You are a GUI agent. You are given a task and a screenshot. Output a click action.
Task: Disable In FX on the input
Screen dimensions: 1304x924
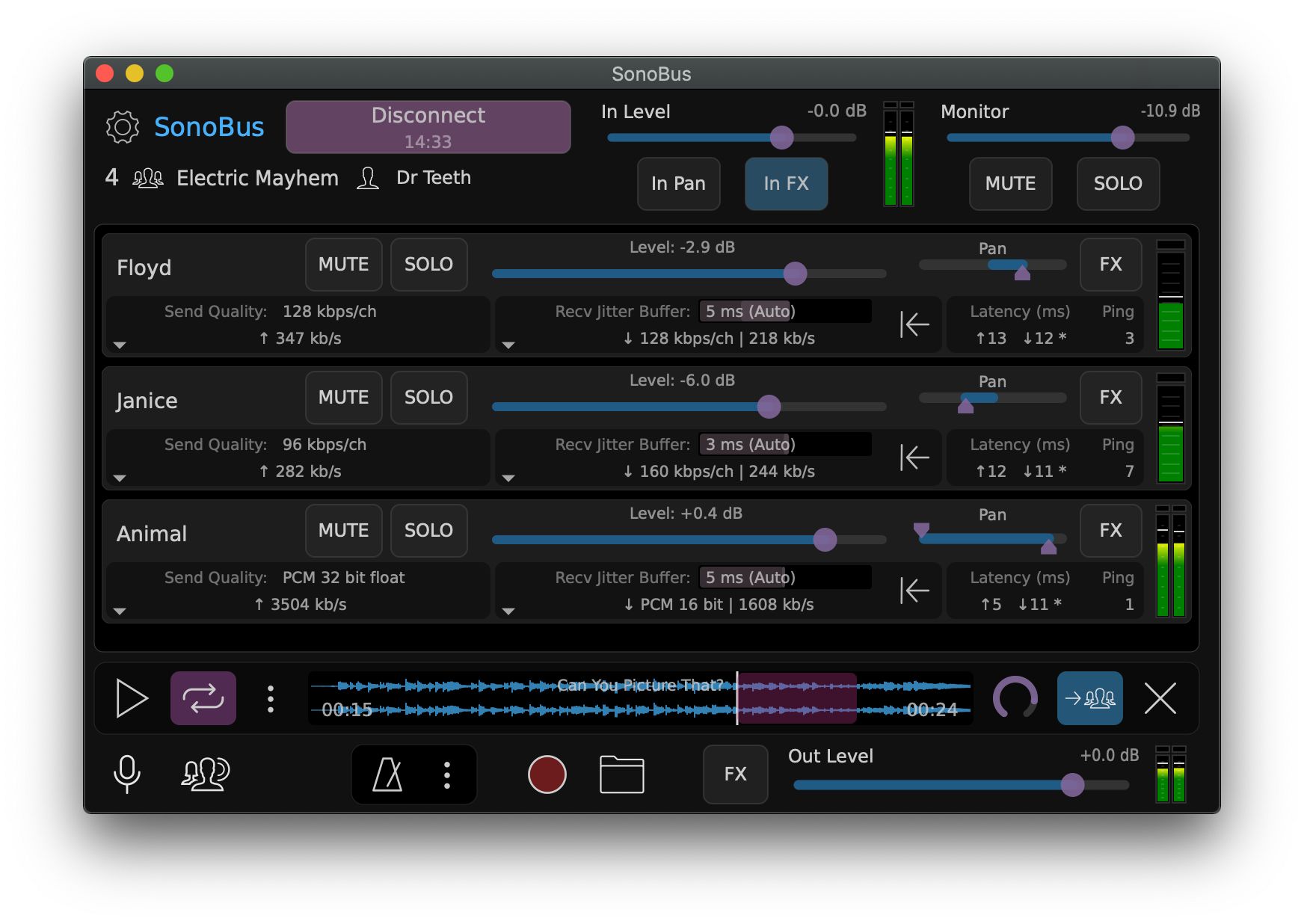point(786,184)
